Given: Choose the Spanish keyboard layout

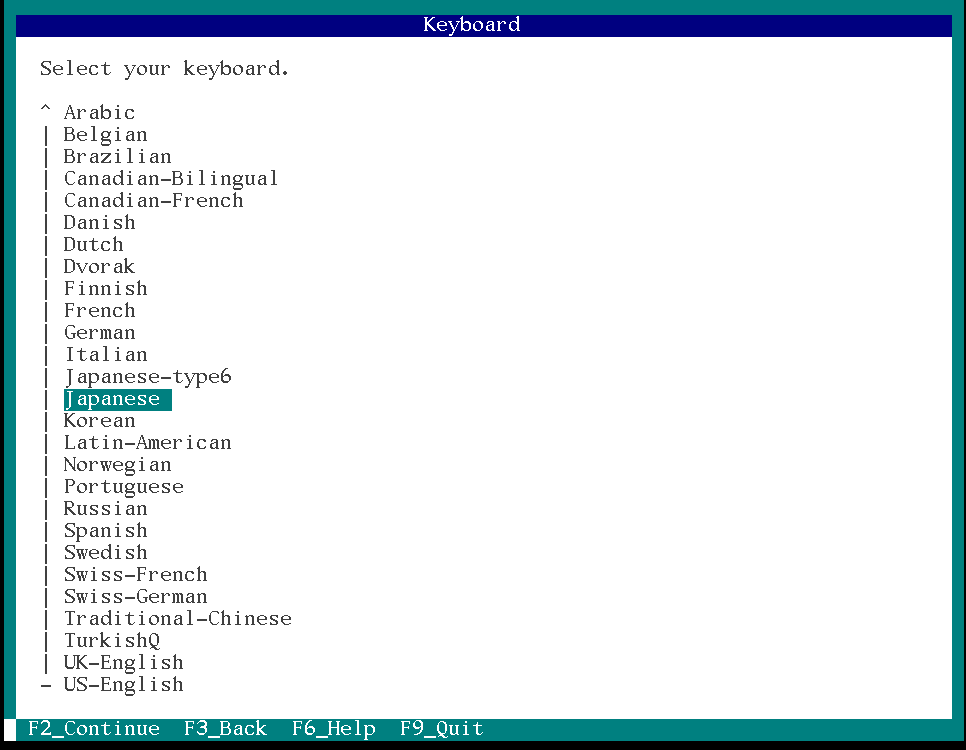Looking at the screenshot, I should 105,531.
